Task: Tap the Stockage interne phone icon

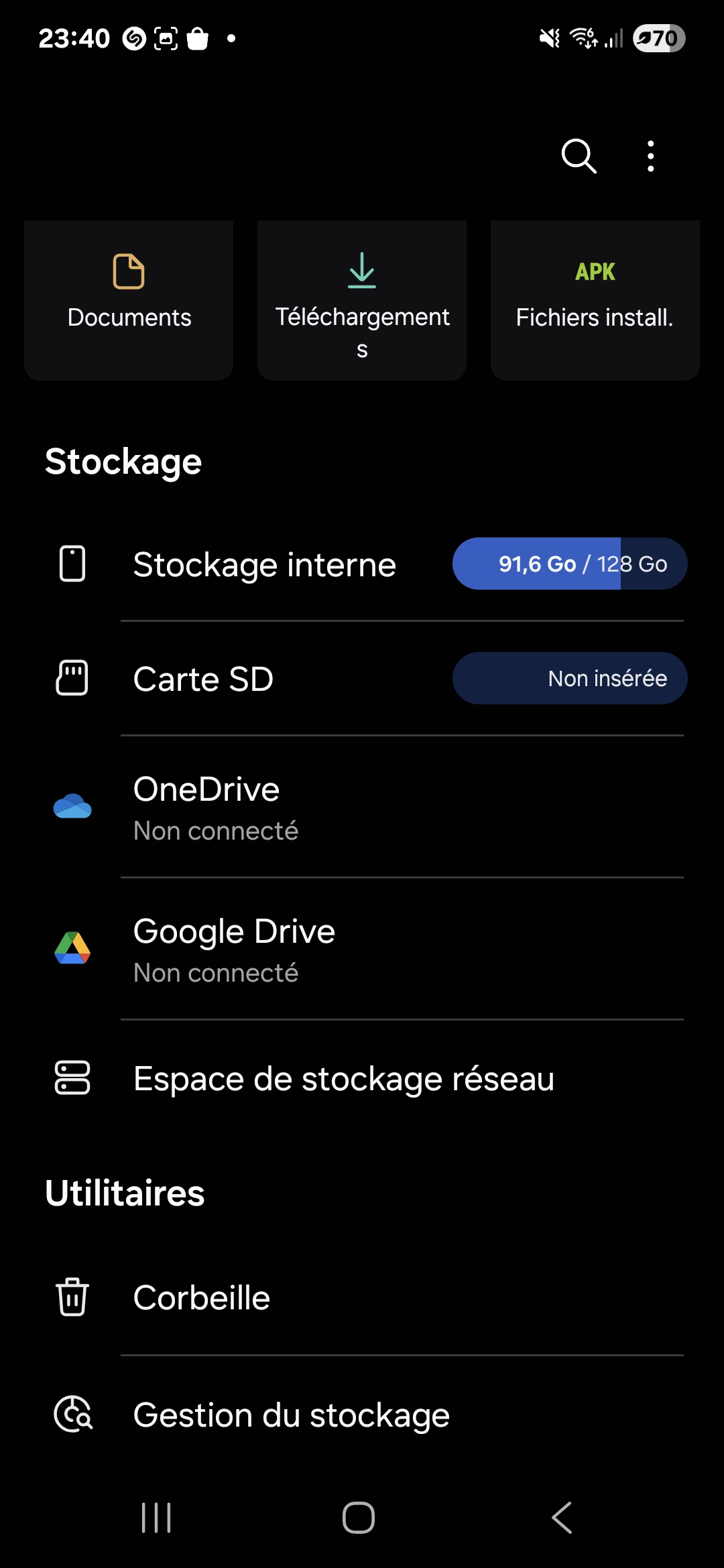Action: tap(72, 564)
